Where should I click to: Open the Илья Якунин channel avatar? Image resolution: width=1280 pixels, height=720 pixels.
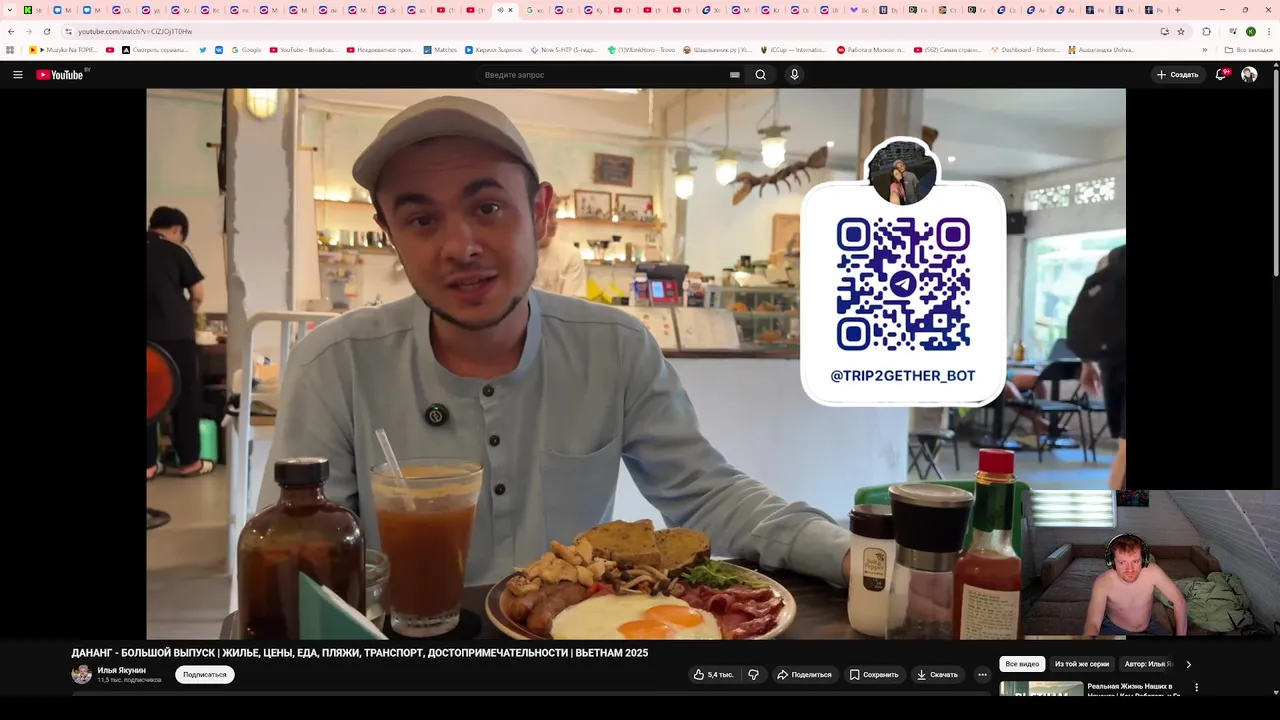(x=81, y=674)
